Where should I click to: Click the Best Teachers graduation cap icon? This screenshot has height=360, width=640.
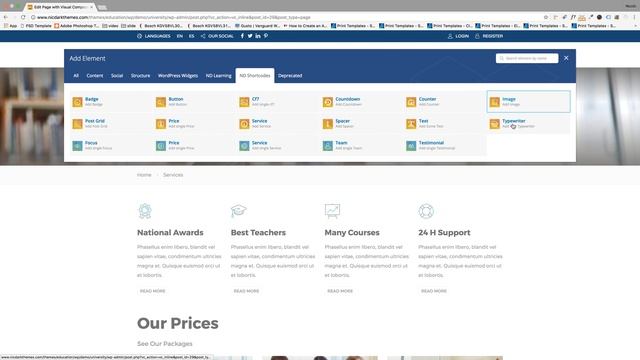pyautogui.click(x=238, y=211)
